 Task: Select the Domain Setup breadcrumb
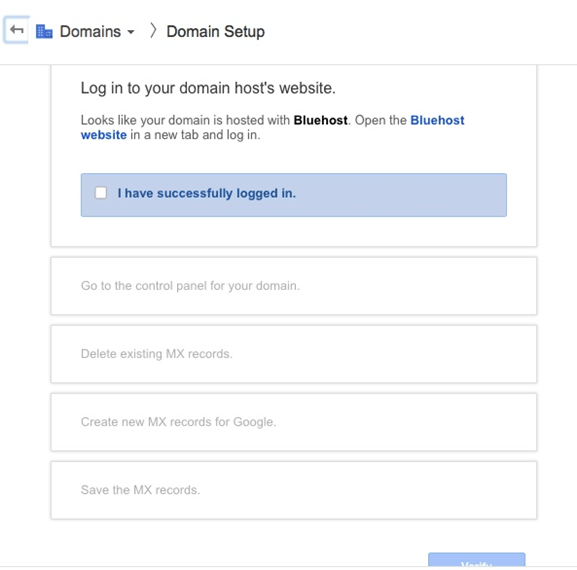click(x=215, y=32)
